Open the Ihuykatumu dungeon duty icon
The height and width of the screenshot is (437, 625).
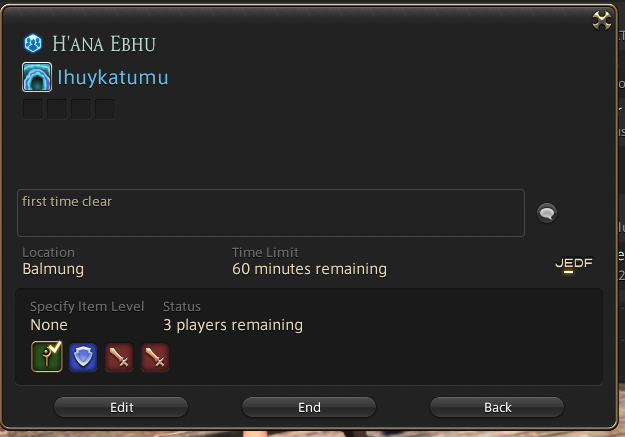[x=37, y=77]
